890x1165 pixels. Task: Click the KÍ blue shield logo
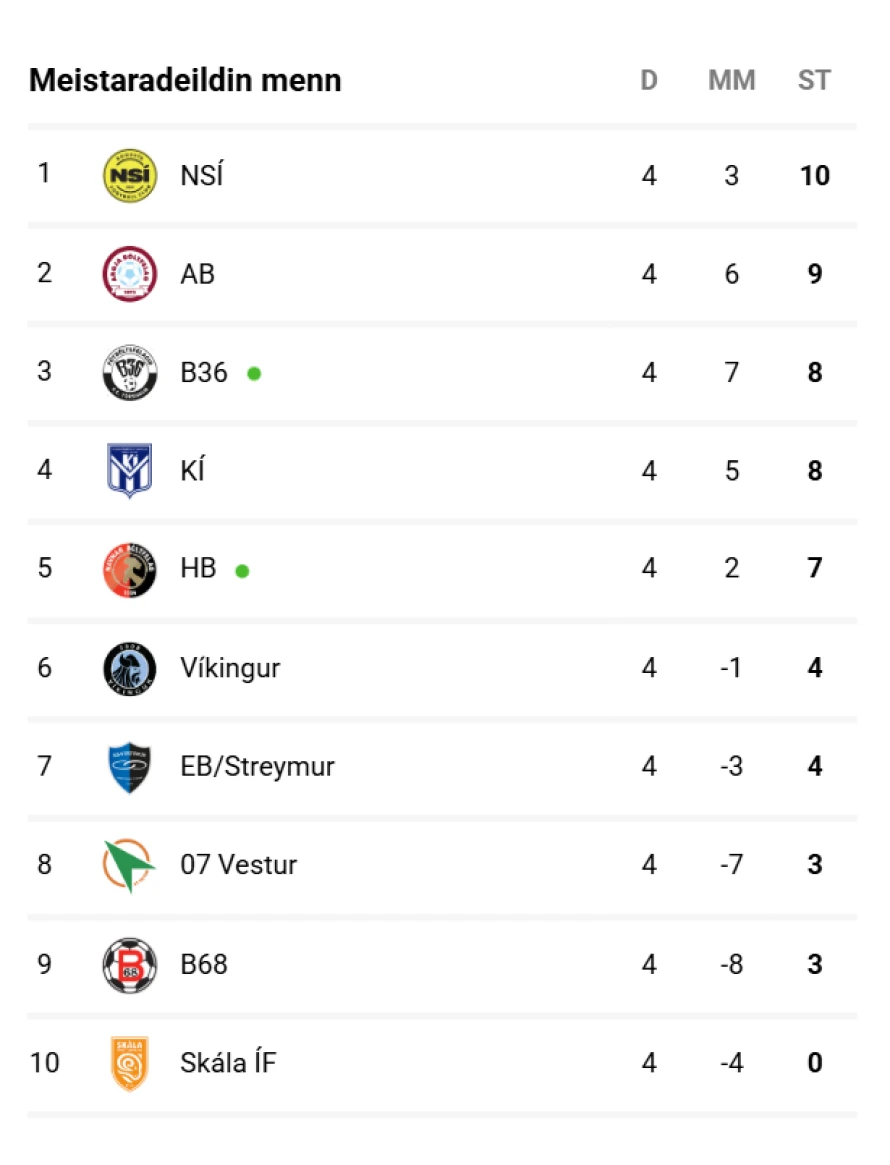pos(130,471)
